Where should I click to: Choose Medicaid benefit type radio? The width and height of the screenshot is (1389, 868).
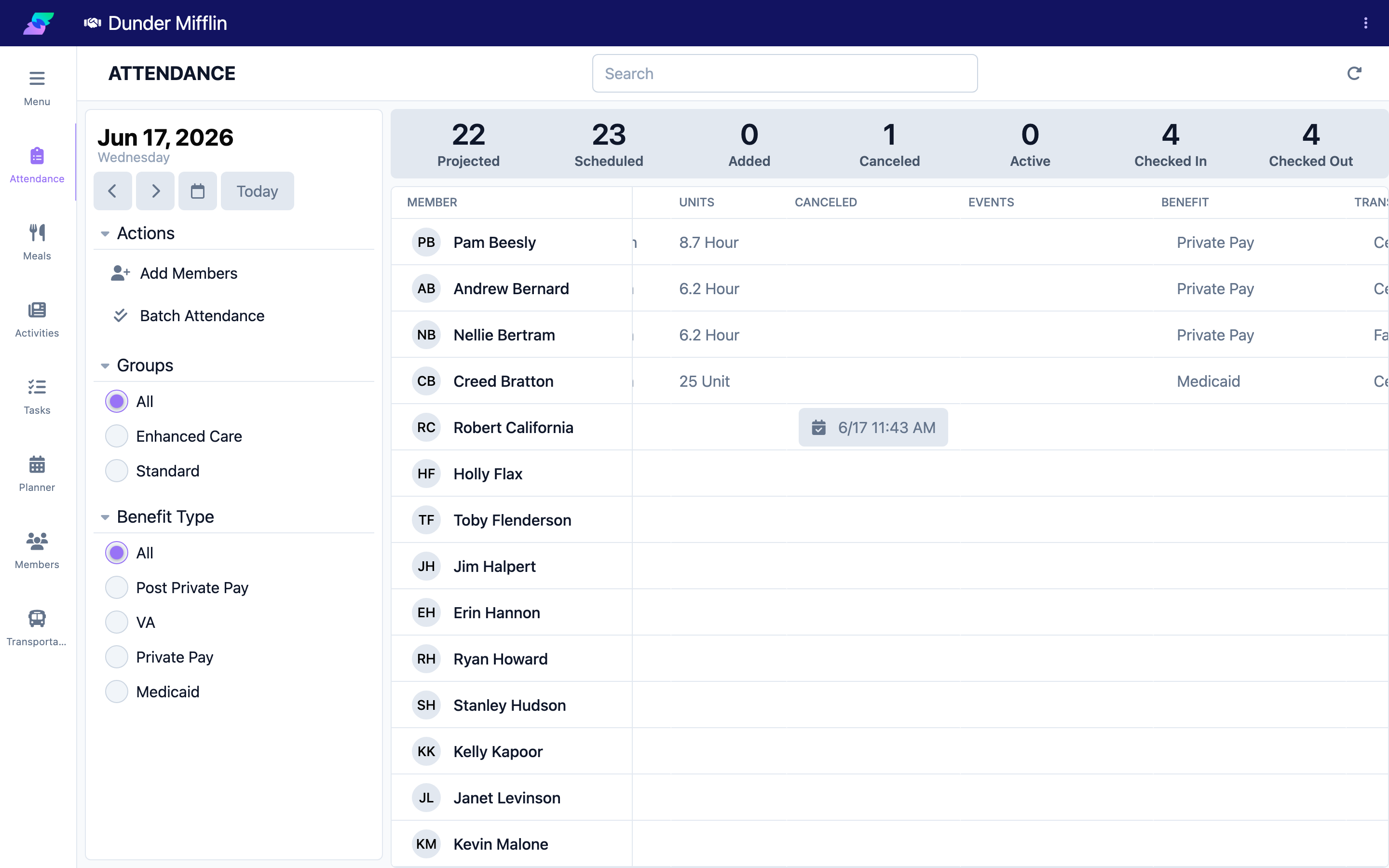(x=117, y=692)
